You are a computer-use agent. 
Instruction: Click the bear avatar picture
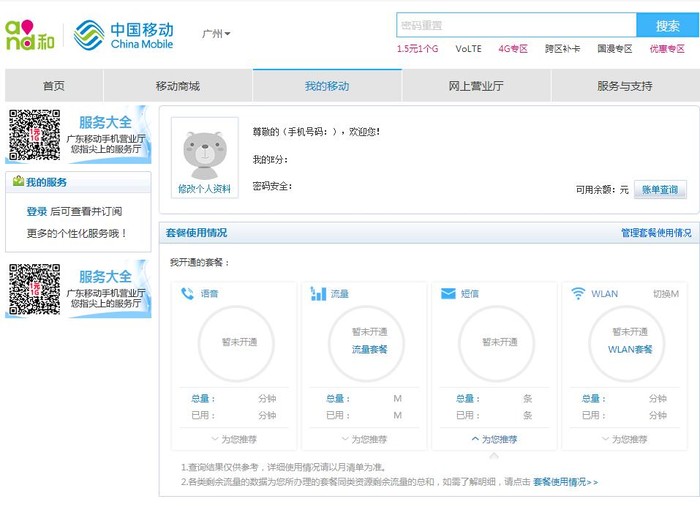[205, 155]
